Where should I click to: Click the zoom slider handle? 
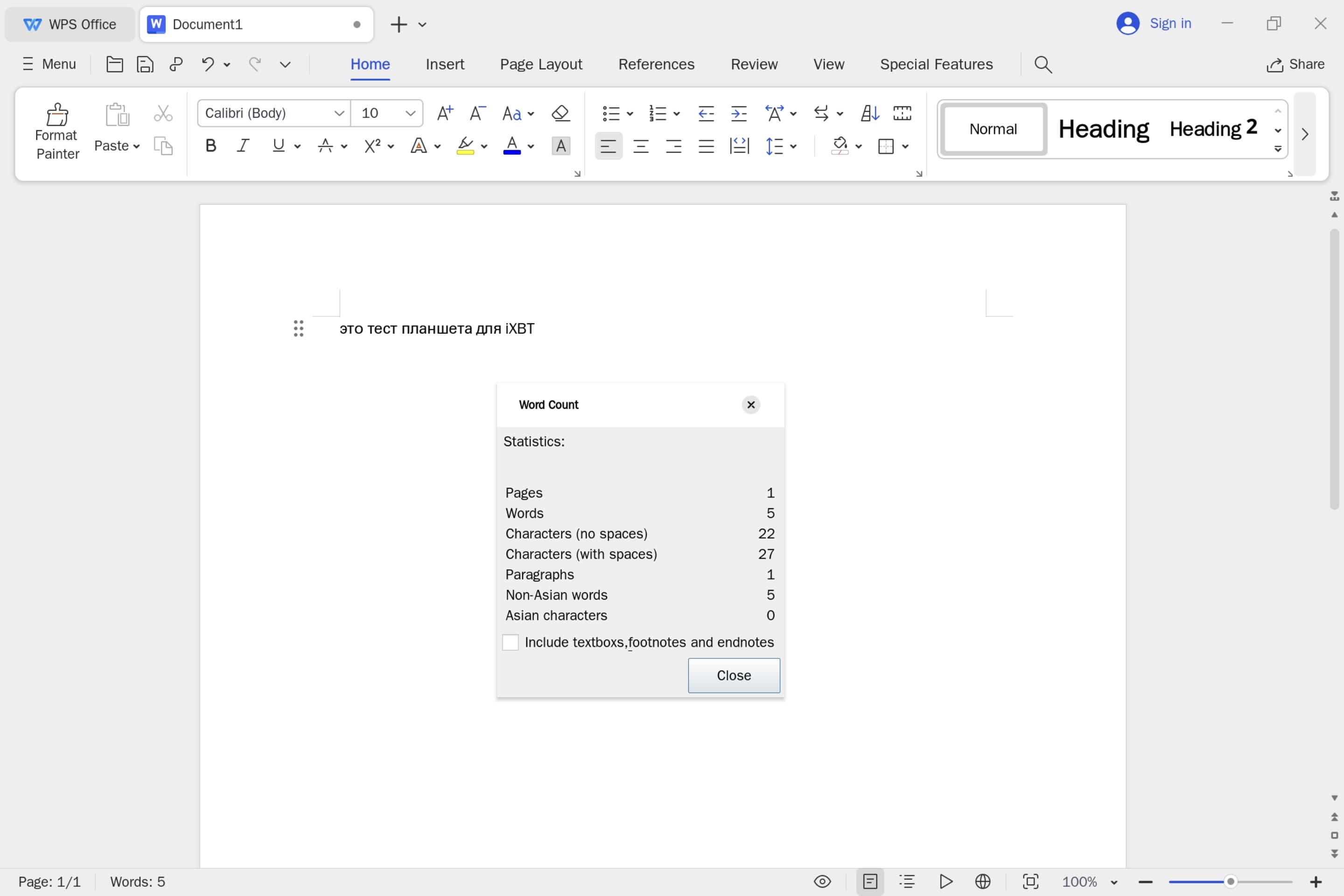[x=1231, y=881]
